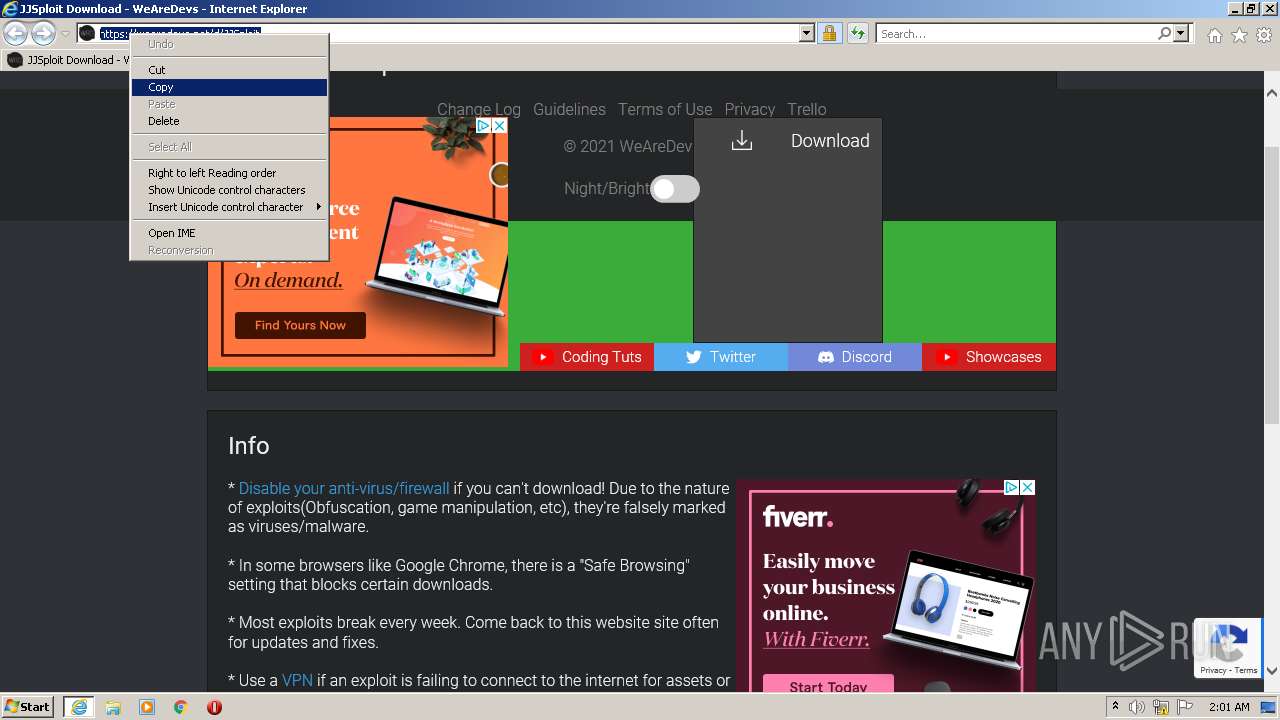Click Start Today on Fiverr ad

click(x=828, y=686)
